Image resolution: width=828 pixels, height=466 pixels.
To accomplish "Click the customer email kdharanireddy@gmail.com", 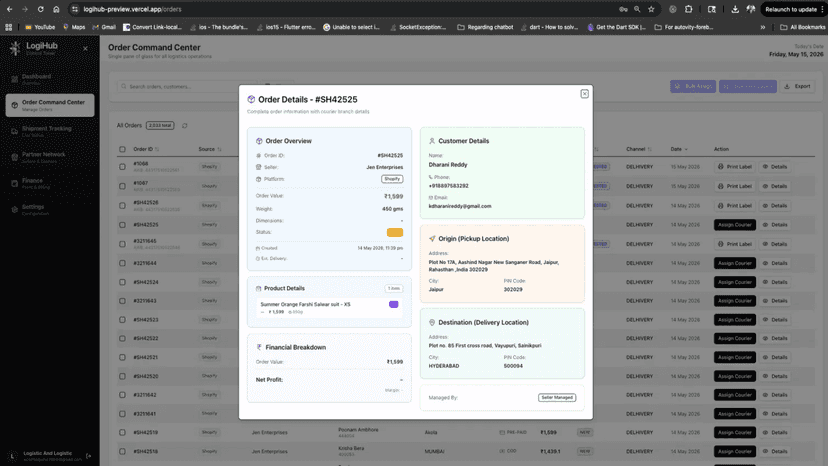I will click(x=460, y=206).
